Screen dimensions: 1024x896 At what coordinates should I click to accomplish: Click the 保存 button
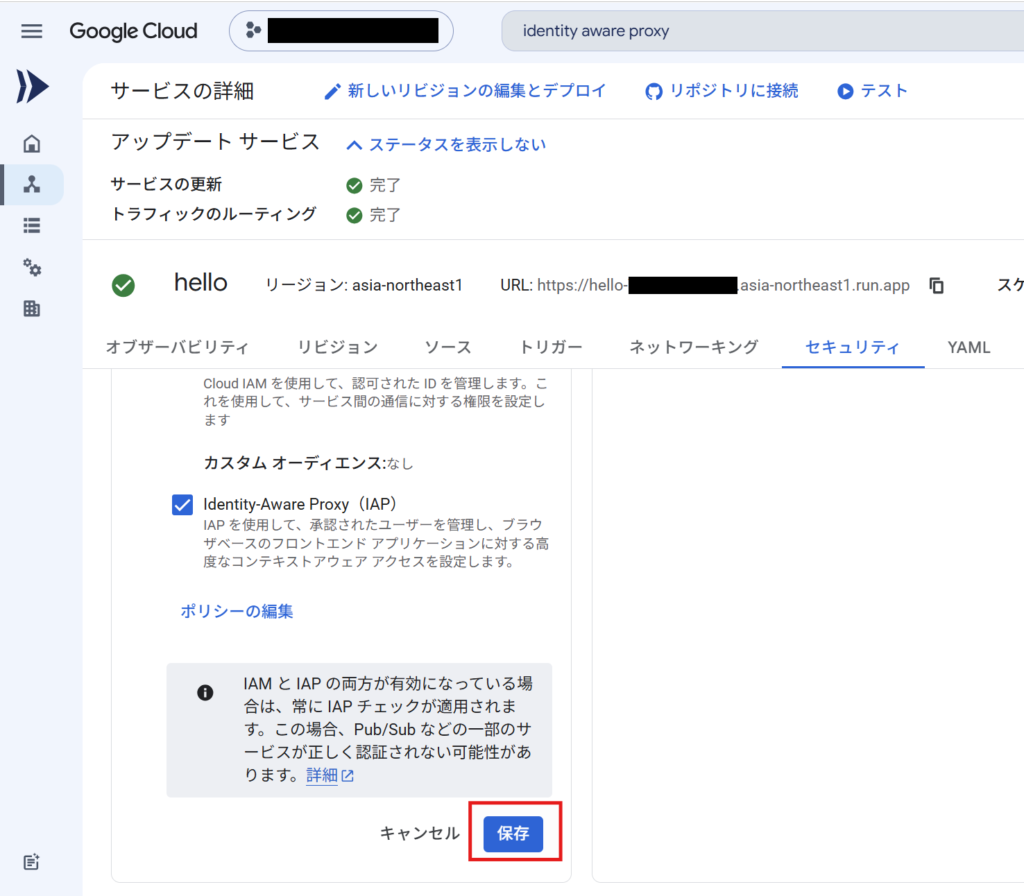513,834
